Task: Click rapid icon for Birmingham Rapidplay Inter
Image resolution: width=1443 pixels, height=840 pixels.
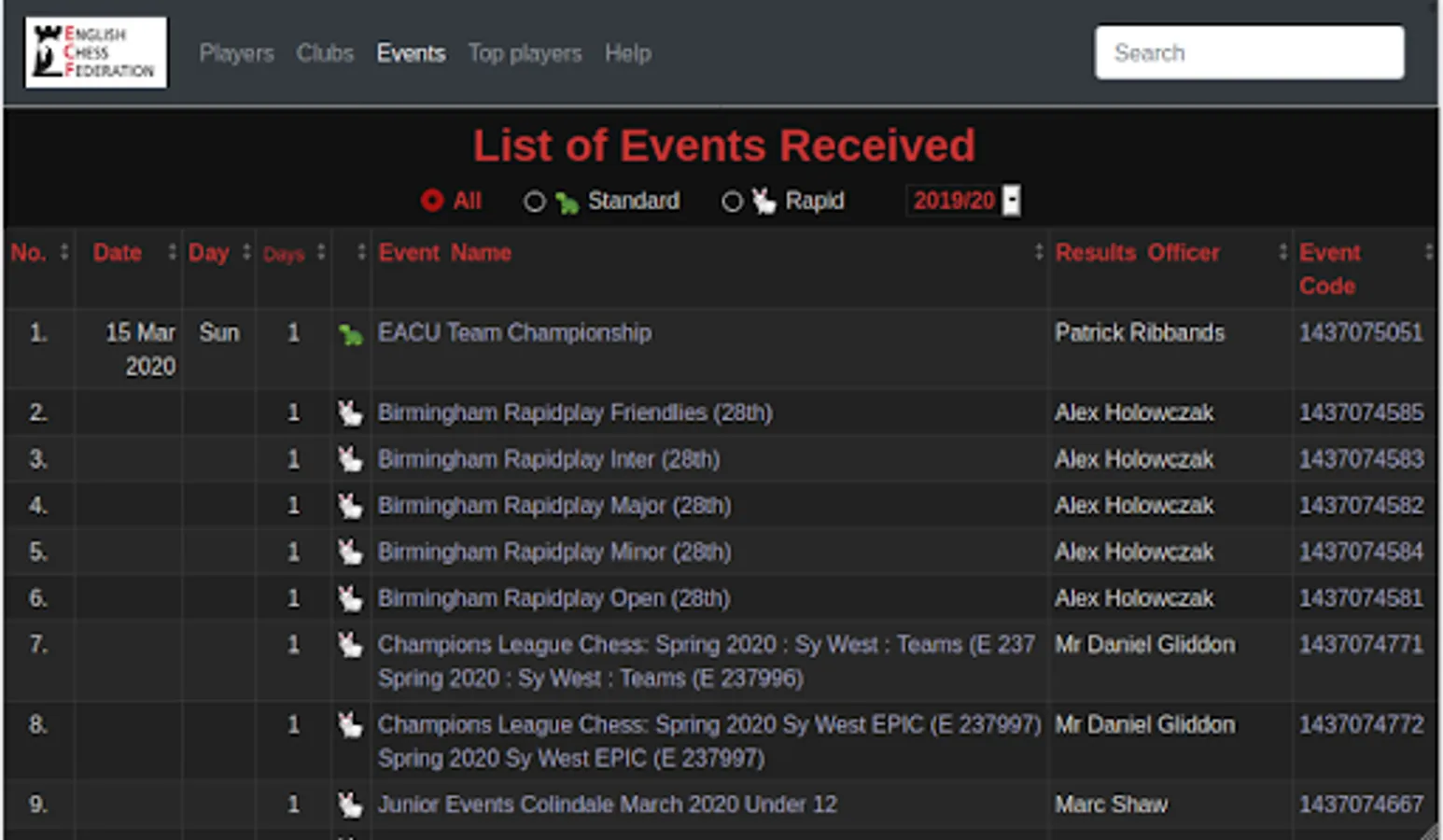Action: 350,459
